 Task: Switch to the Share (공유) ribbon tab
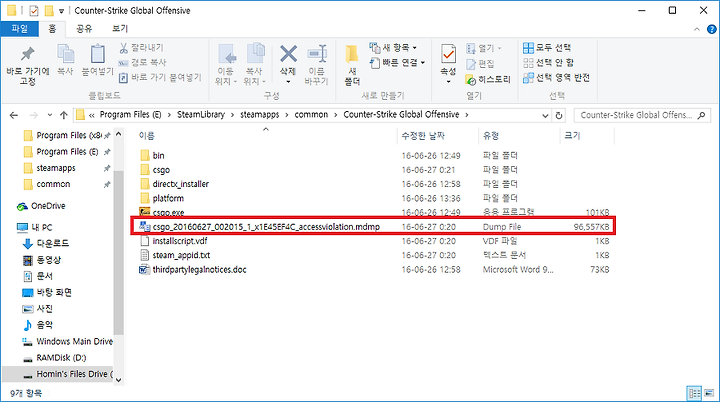click(x=84, y=29)
